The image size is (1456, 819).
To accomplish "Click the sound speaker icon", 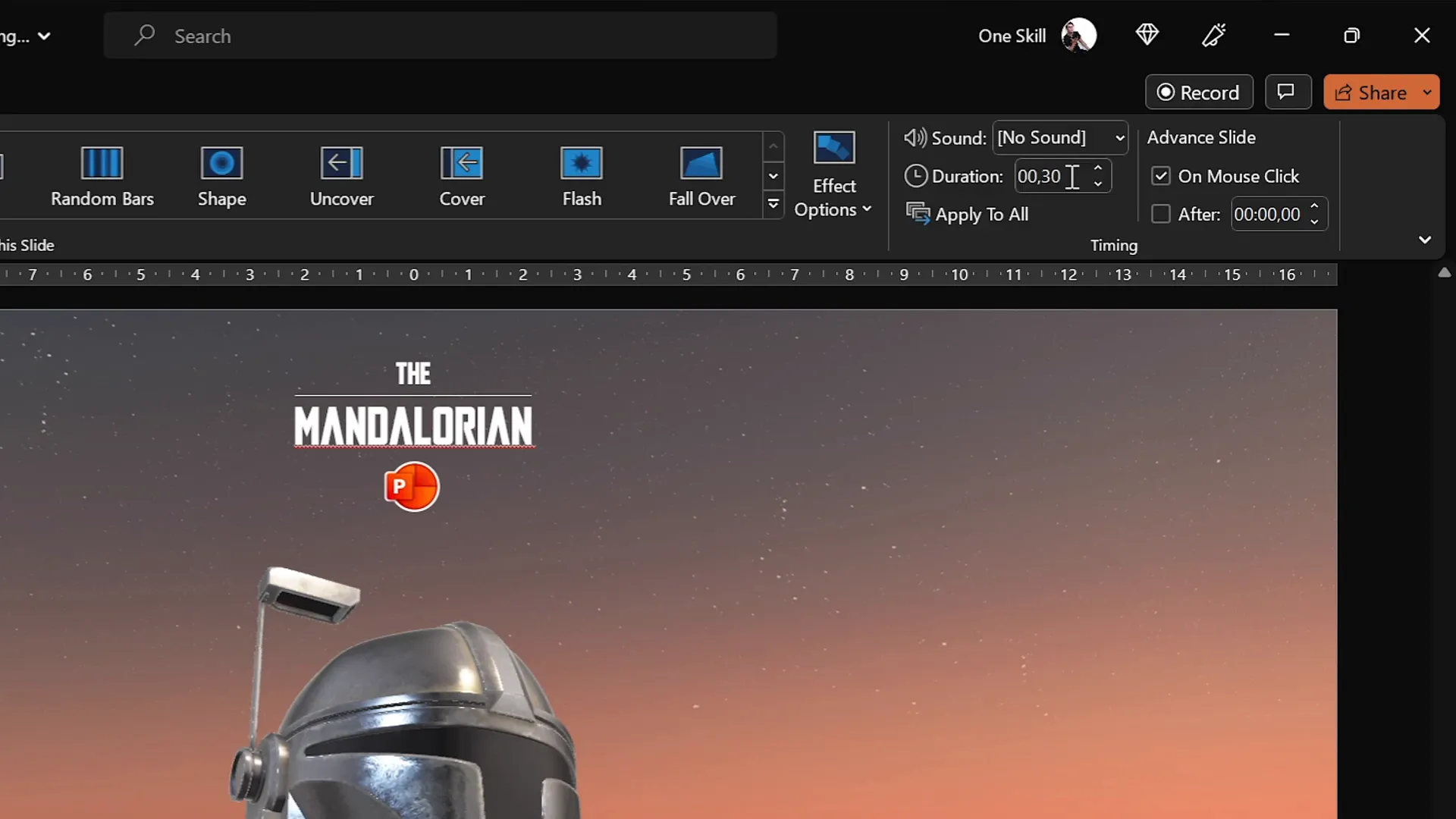I will coord(915,137).
